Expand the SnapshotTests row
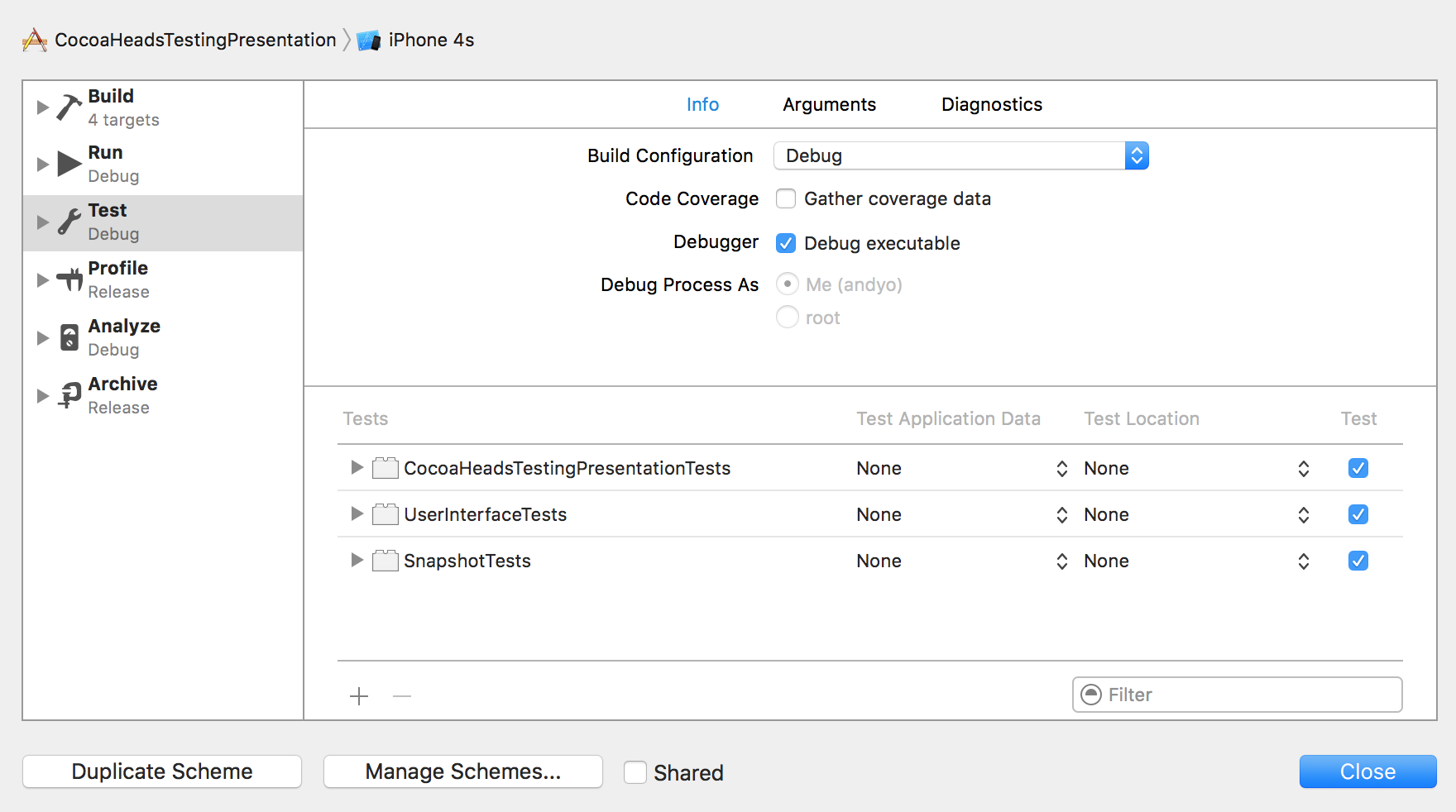Screen dimensions: 1456x812 tap(357, 560)
